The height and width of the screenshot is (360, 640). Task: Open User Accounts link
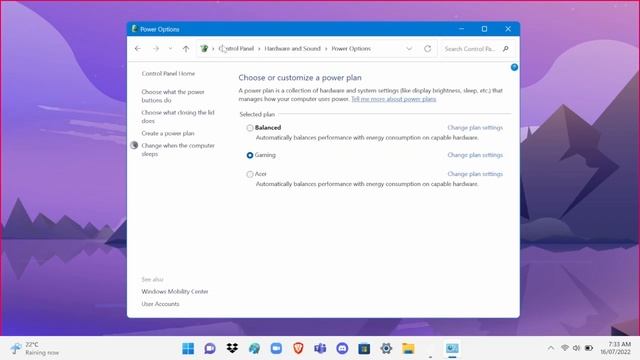pyautogui.click(x=160, y=304)
